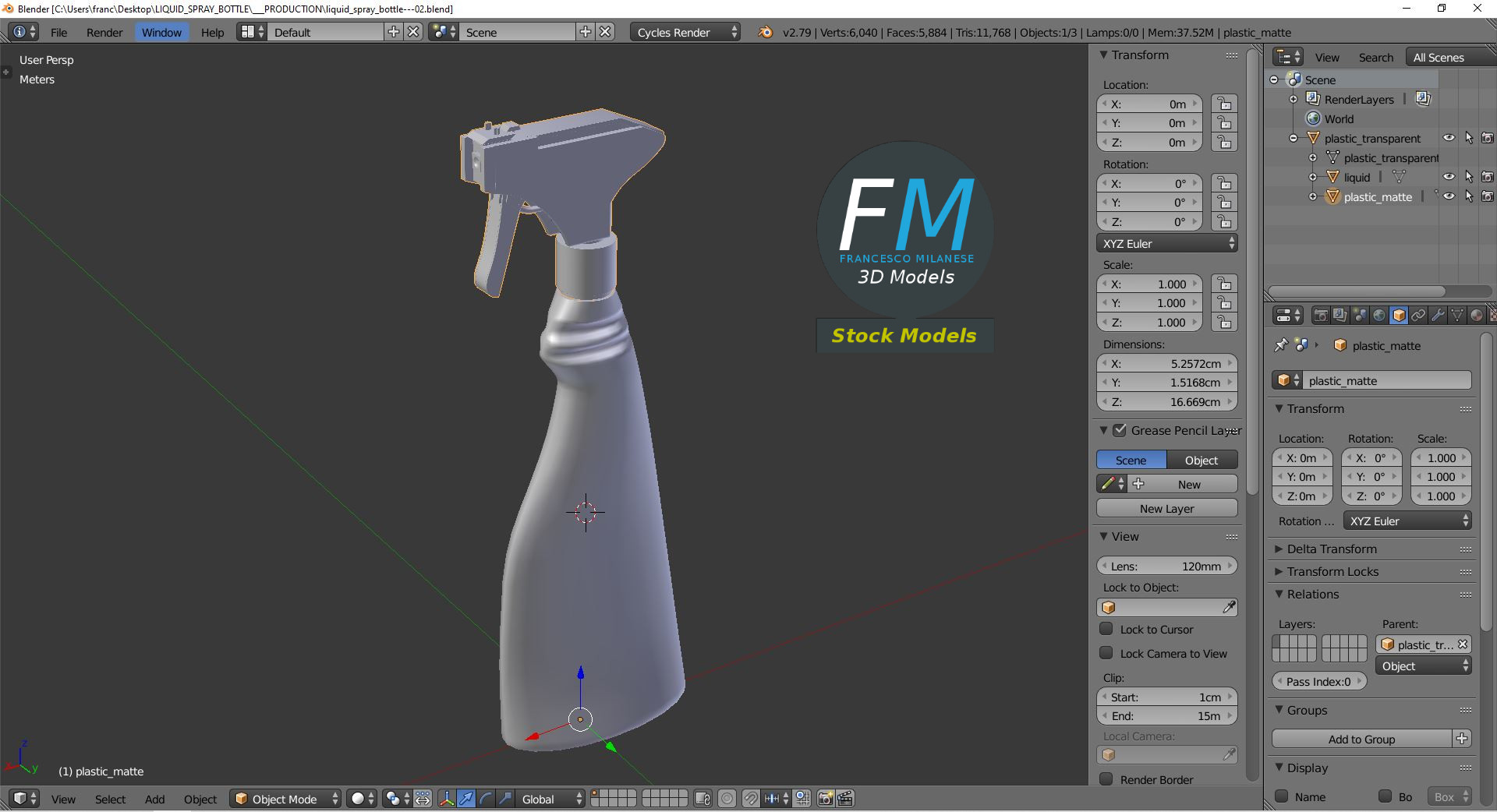Collapse the Scene tree in outliner

[x=1274, y=79]
